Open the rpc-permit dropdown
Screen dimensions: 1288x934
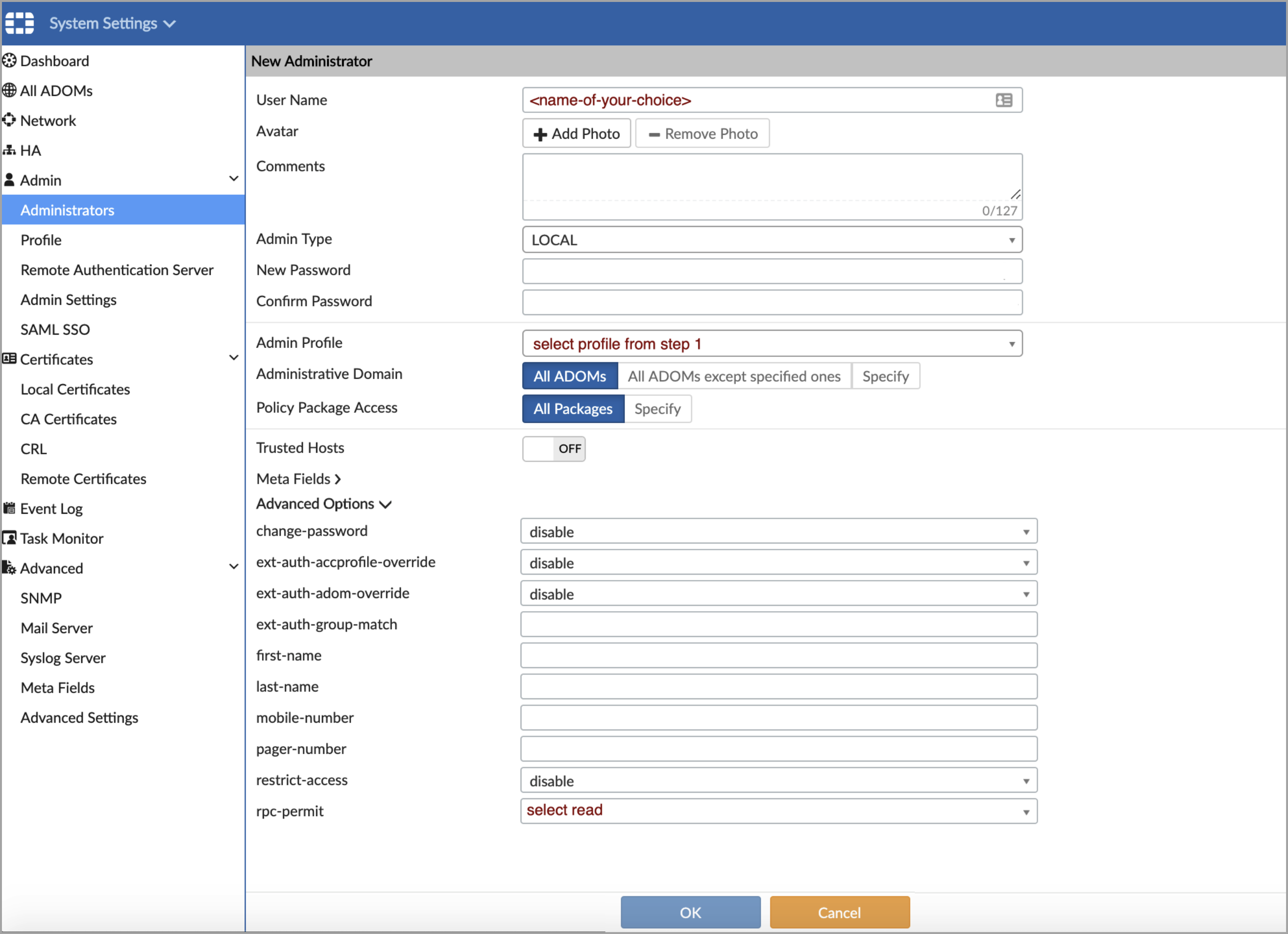(778, 811)
